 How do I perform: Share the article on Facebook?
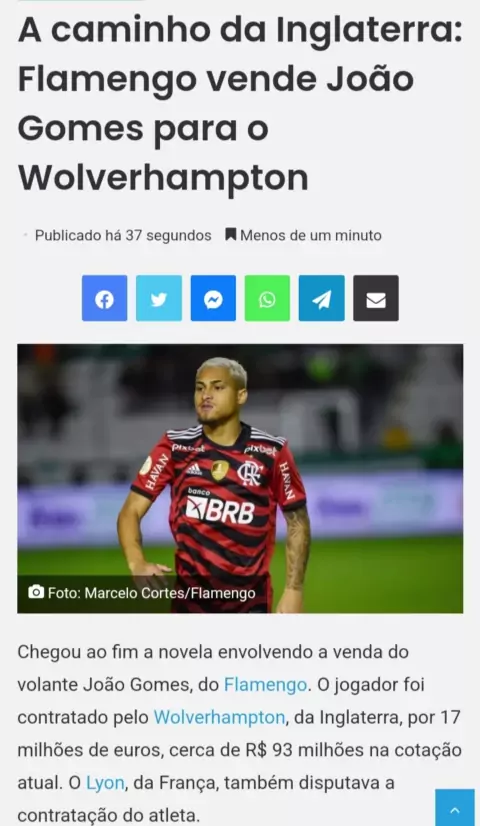pos(104,298)
